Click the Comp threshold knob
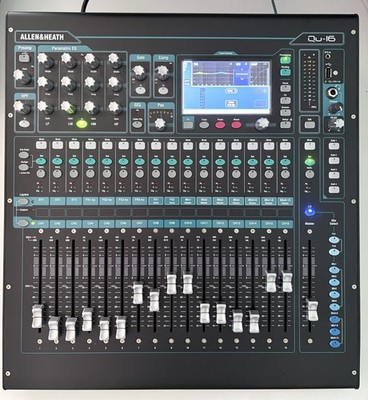368x400 pixels. click(162, 72)
